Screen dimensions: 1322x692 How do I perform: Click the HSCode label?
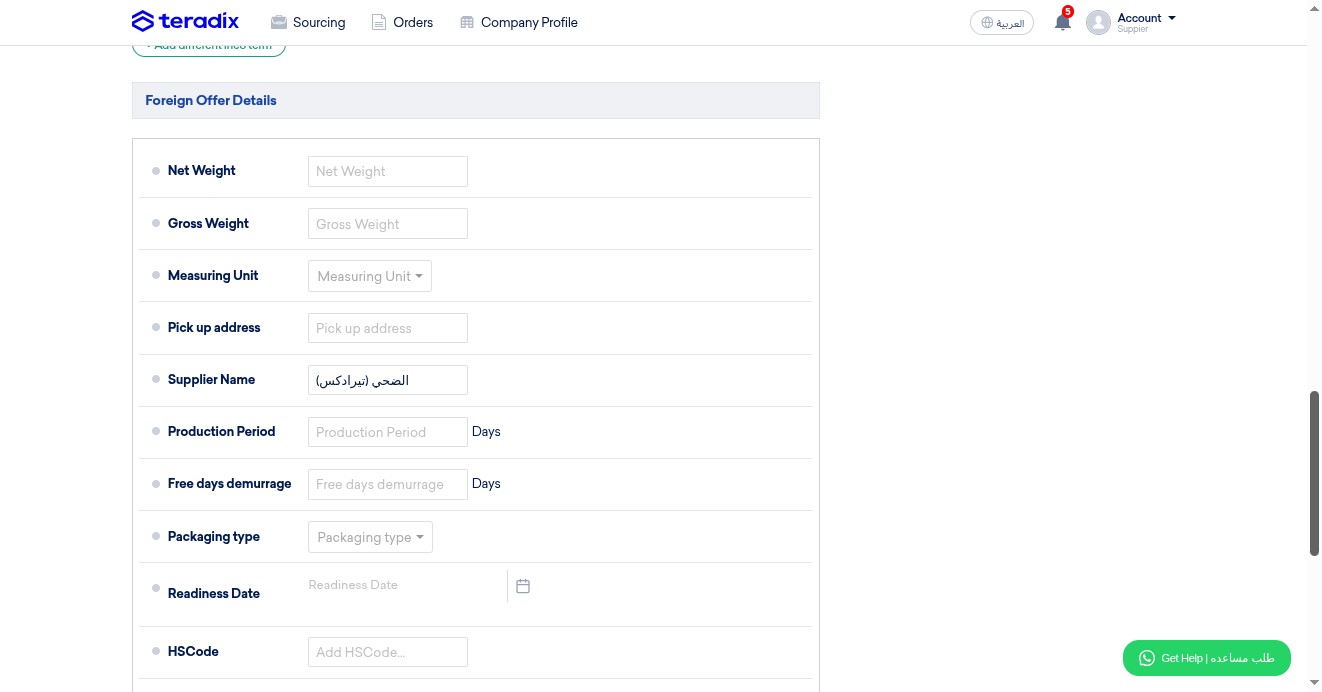pyautogui.click(x=193, y=652)
